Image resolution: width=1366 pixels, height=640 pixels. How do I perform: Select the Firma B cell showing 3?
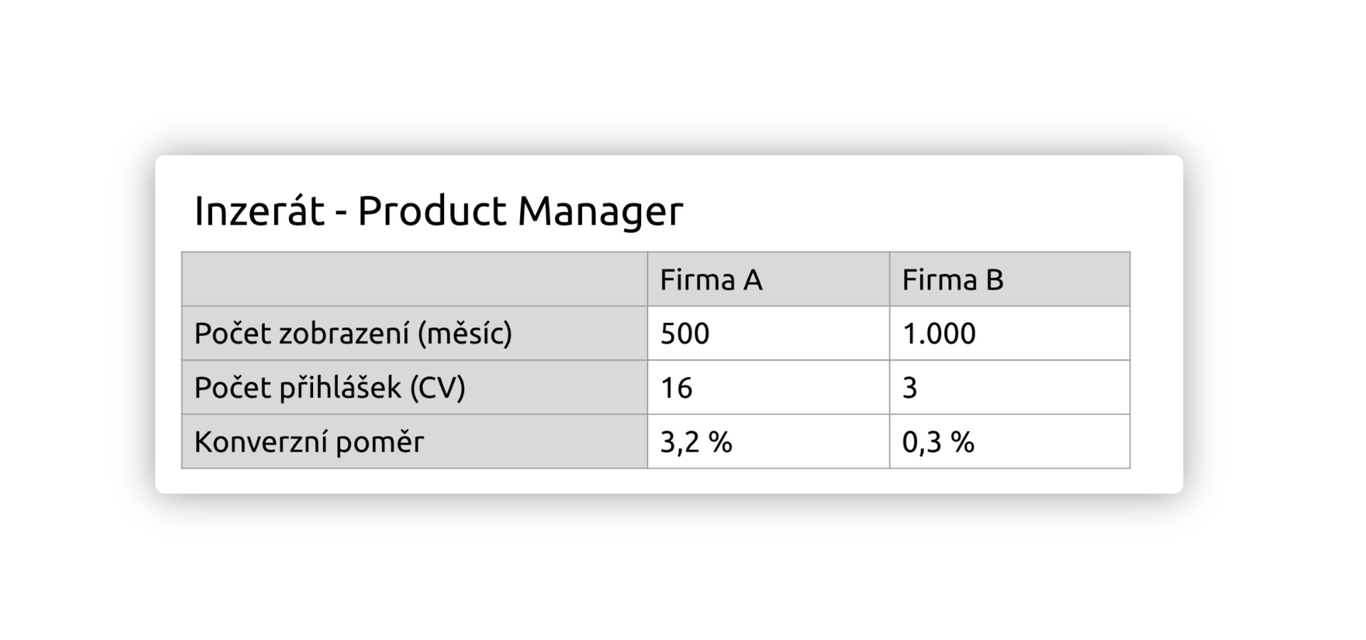pyautogui.click(x=1010, y=387)
